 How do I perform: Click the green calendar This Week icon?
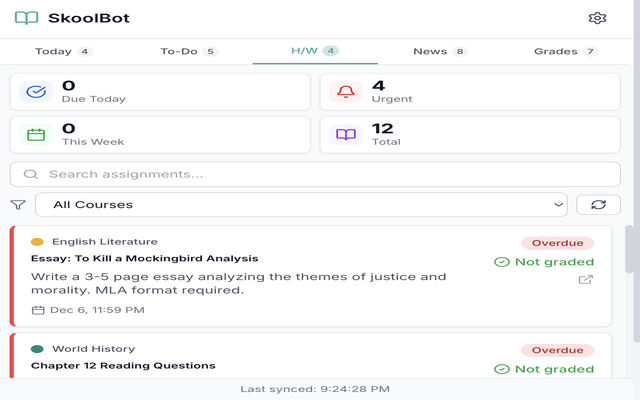tap(36, 135)
